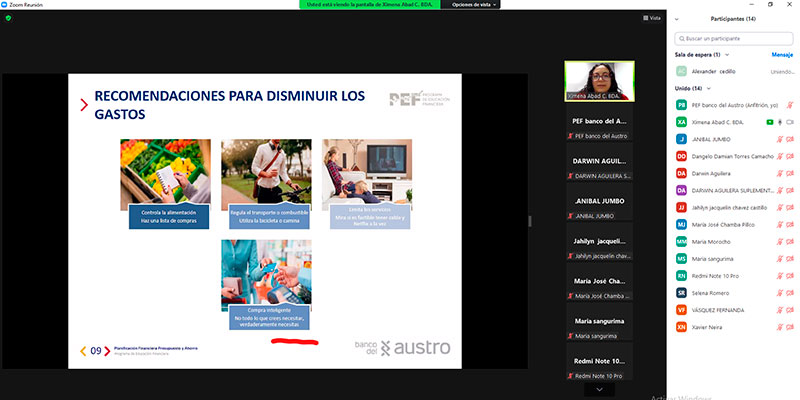Select participant VÁSQUEZ FERNANDA in the list
The width and height of the screenshot is (800, 400).
[x=734, y=310]
